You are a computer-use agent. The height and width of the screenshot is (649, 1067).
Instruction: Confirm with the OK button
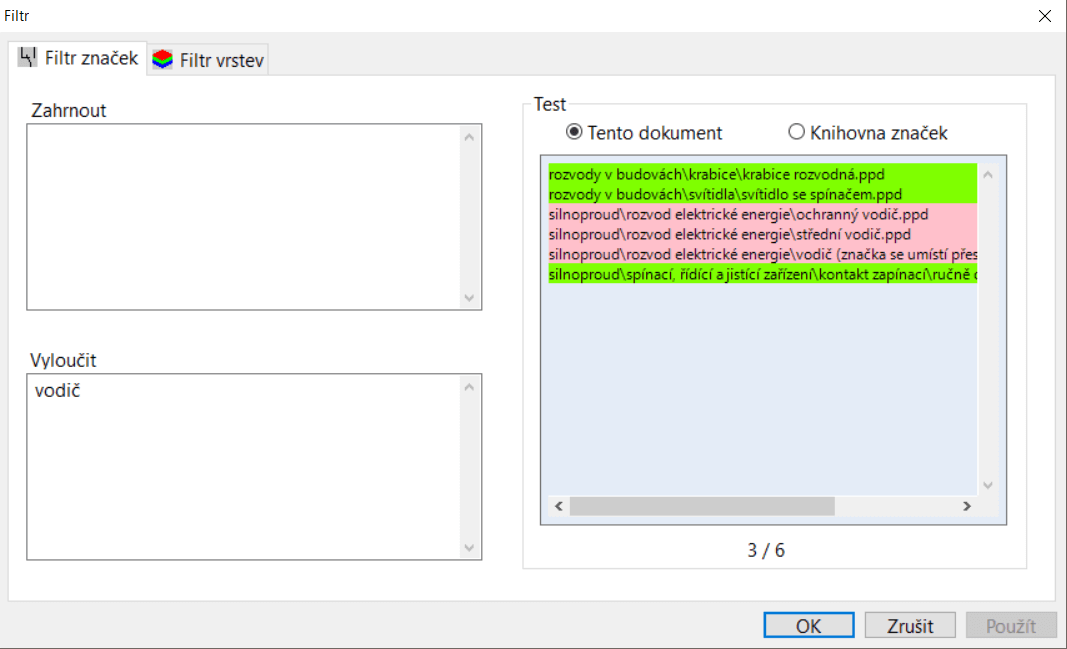click(x=808, y=625)
